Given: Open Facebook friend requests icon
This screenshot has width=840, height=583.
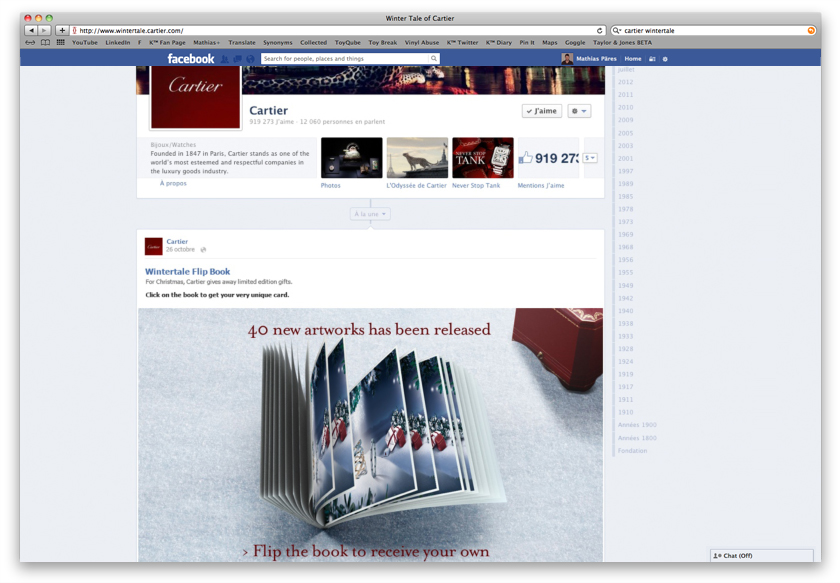Looking at the screenshot, I should tap(225, 59).
